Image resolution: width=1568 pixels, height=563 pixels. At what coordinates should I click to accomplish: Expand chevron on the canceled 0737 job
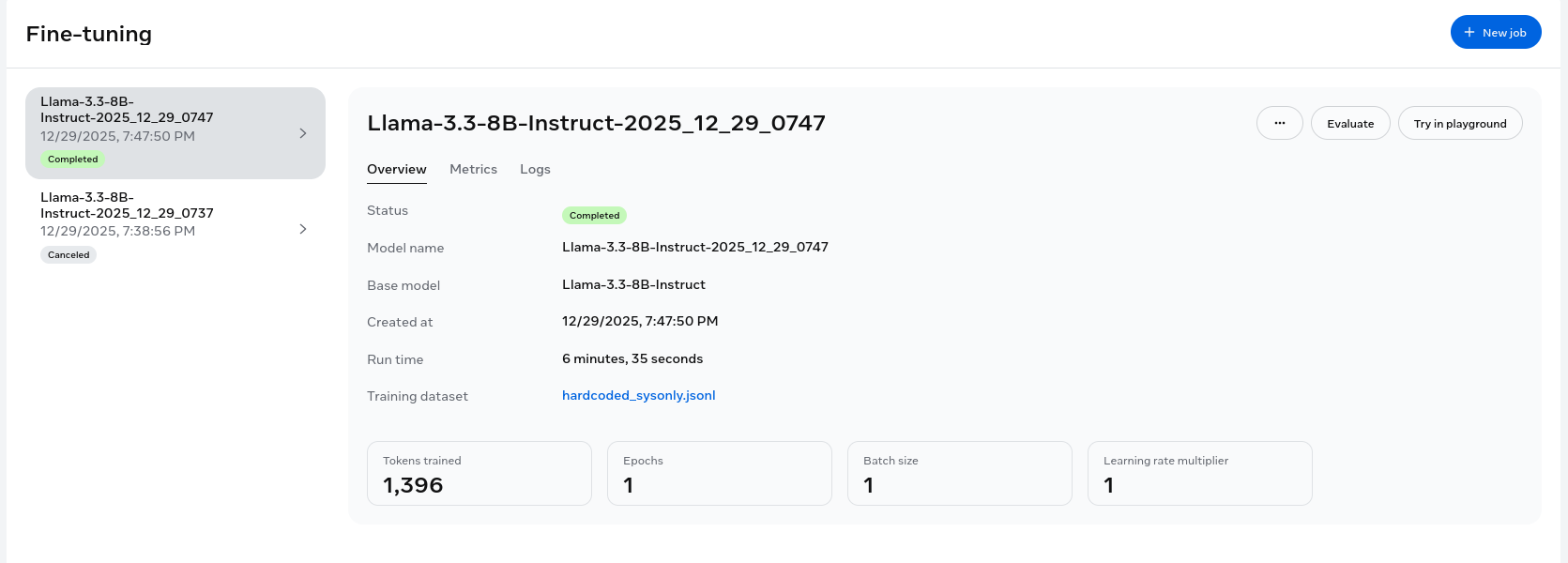[302, 229]
